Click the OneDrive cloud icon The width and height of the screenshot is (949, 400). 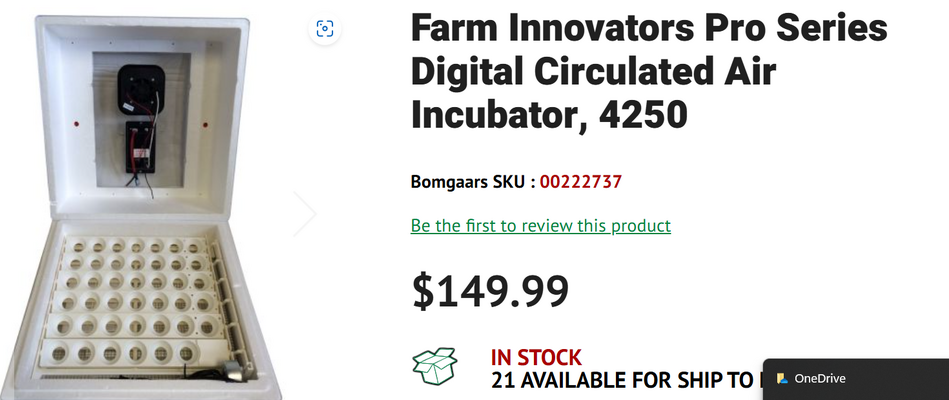point(783,379)
